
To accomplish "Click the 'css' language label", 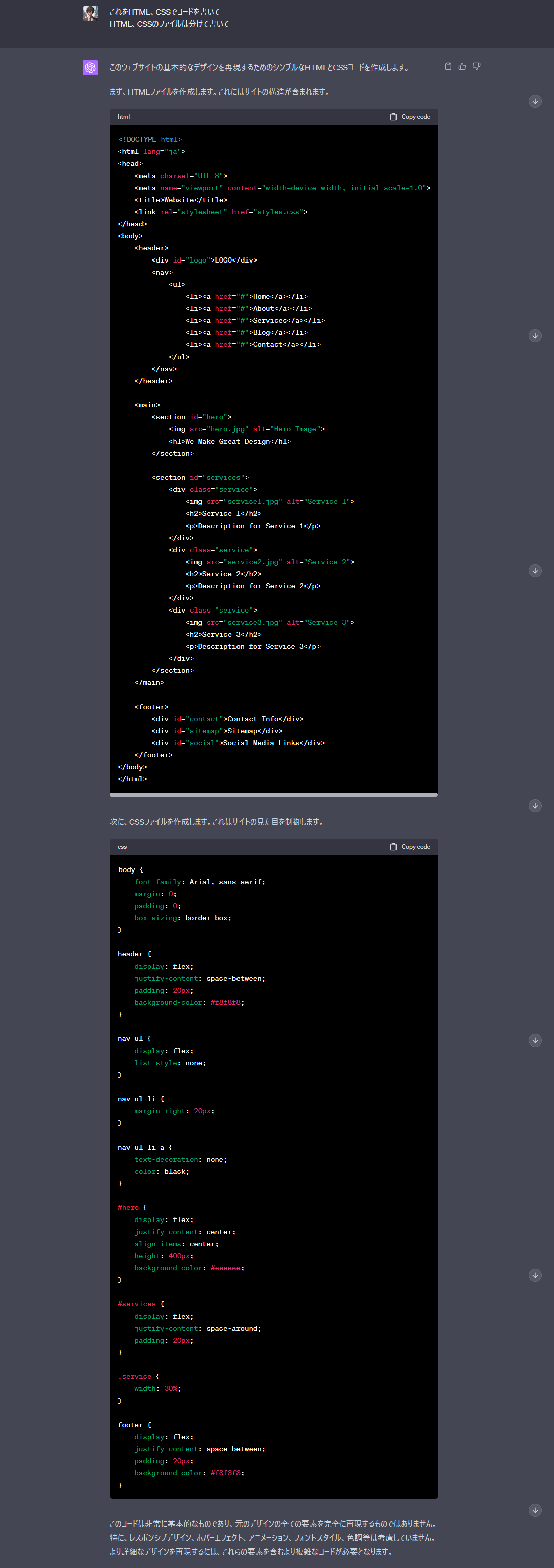I will click(122, 847).
